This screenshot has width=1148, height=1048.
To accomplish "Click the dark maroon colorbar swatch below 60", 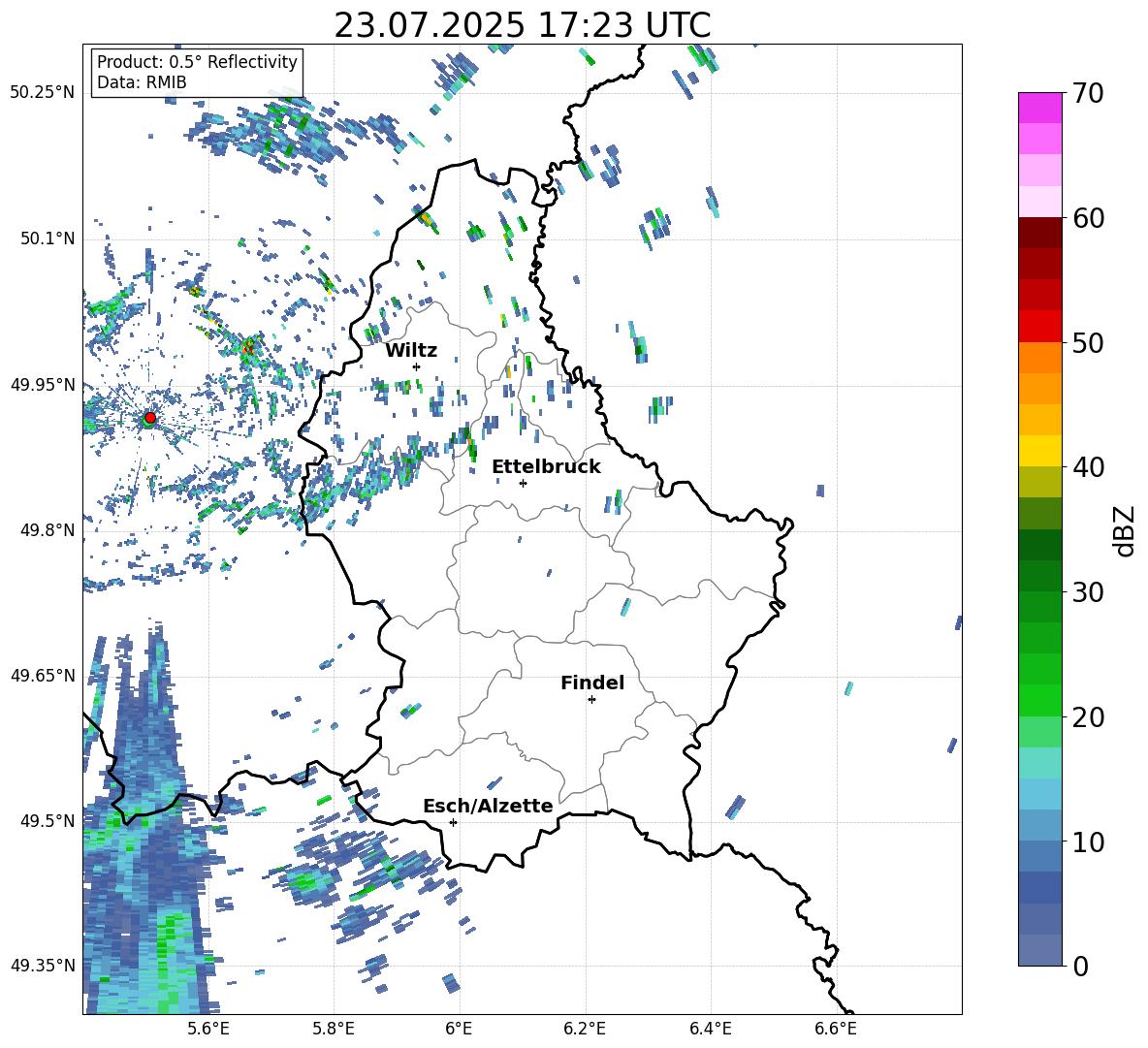I will point(1039,233).
